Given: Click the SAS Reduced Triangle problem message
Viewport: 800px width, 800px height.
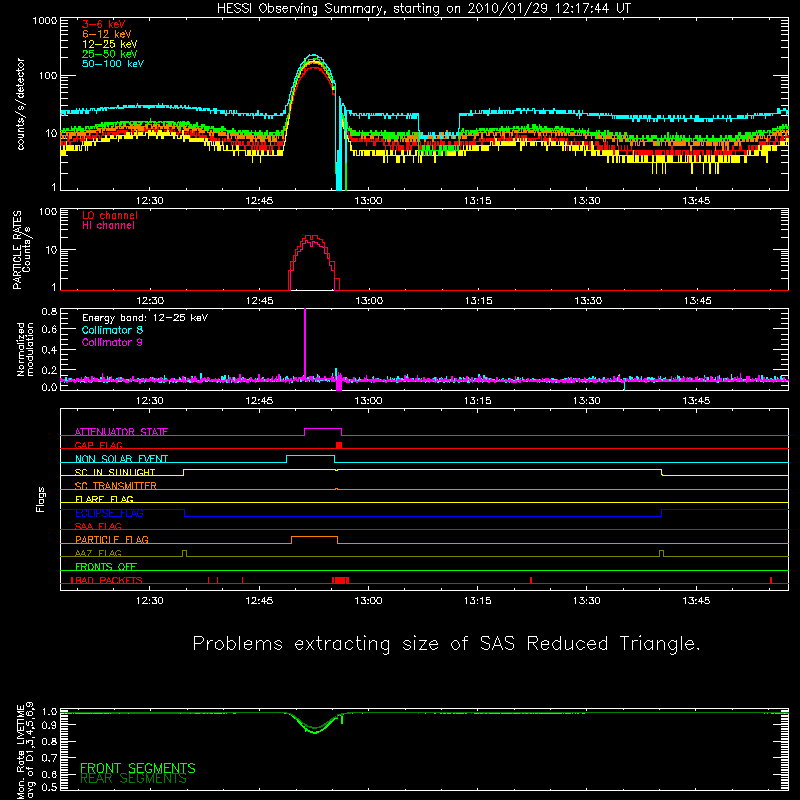Looking at the screenshot, I should coord(446,644).
